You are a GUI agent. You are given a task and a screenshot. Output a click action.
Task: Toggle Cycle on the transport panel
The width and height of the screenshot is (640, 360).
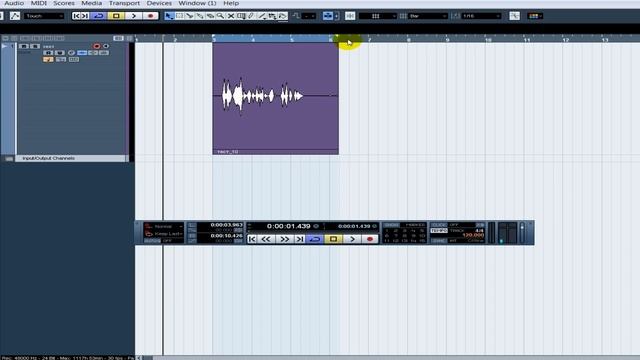tap(315, 239)
